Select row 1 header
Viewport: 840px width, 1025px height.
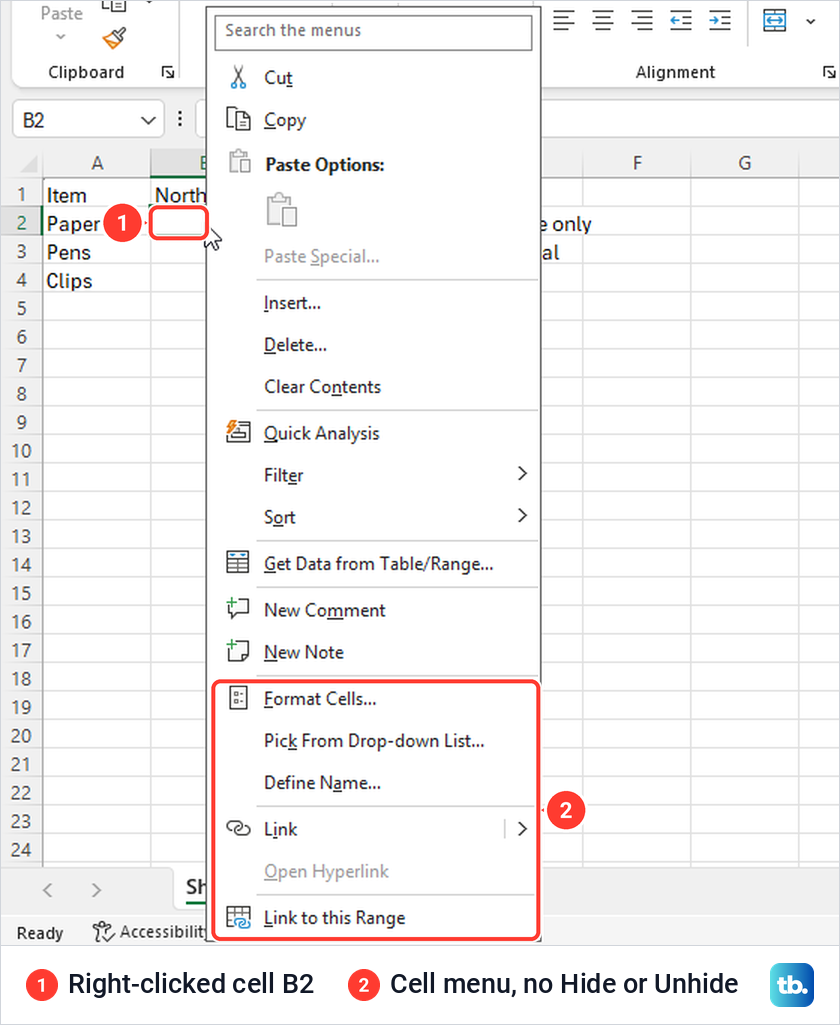pyautogui.click(x=22, y=195)
